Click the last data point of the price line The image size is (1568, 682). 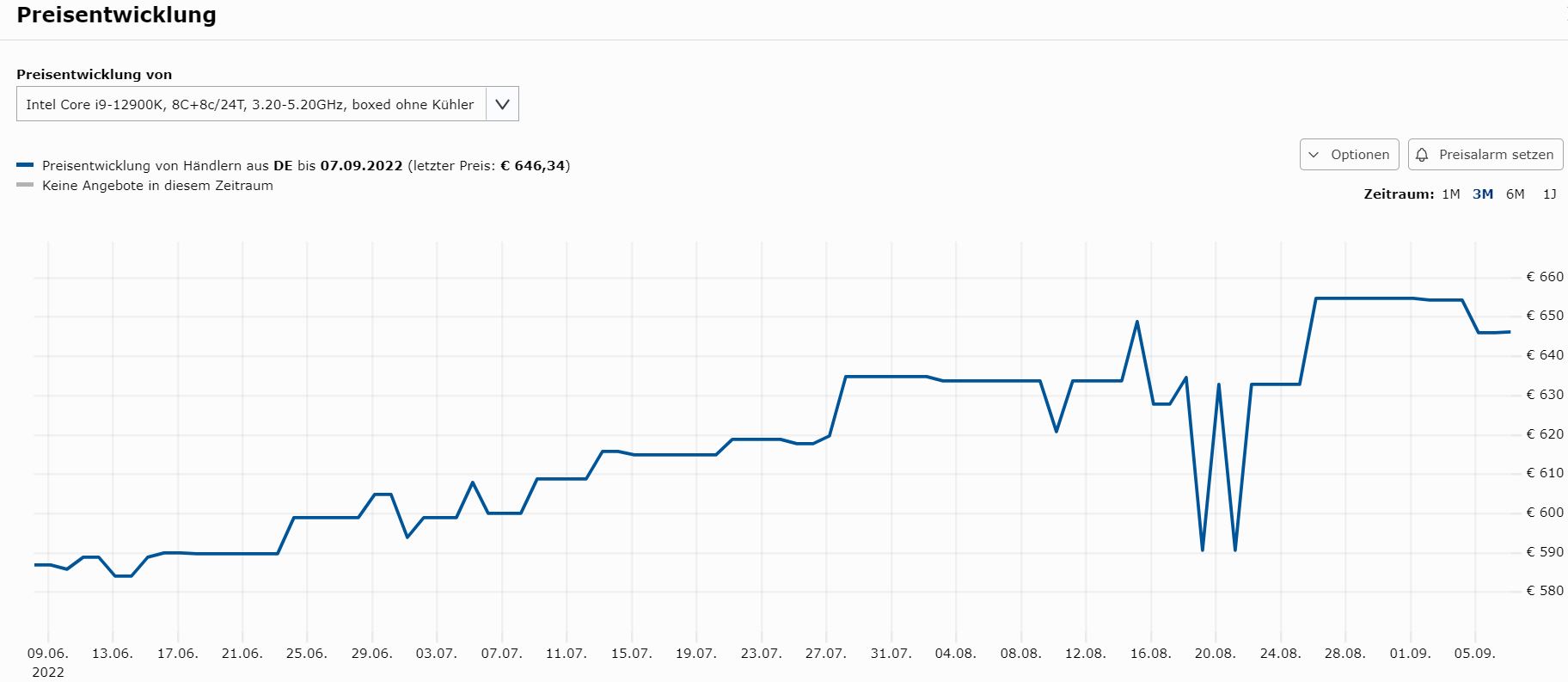pyautogui.click(x=1509, y=332)
